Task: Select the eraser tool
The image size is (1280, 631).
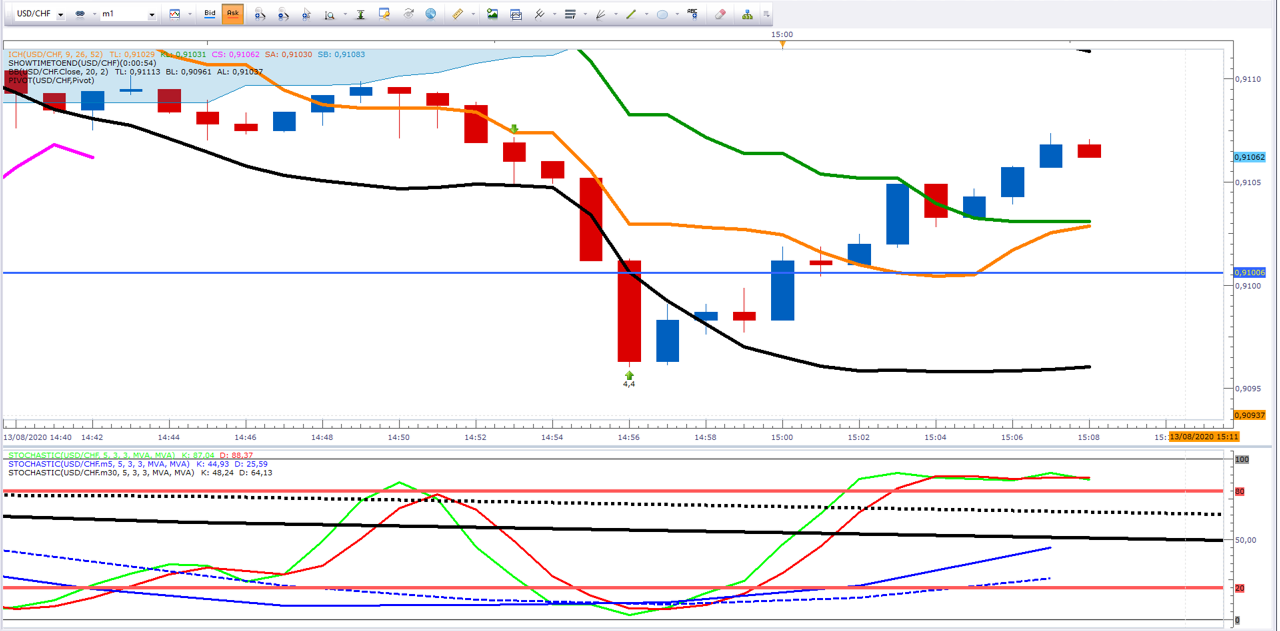Action: click(720, 14)
